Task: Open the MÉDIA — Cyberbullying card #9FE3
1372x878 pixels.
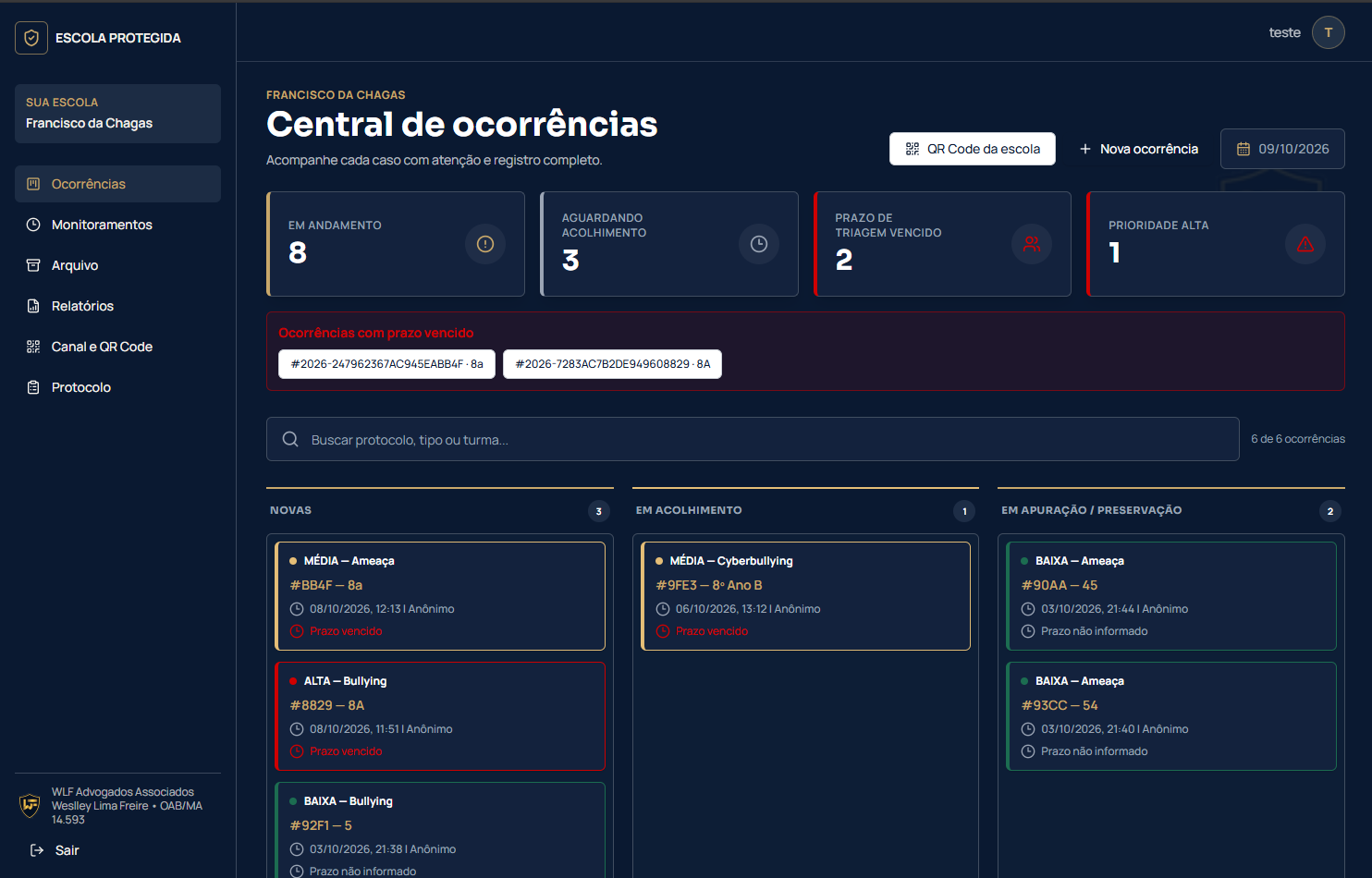Action: [806, 596]
